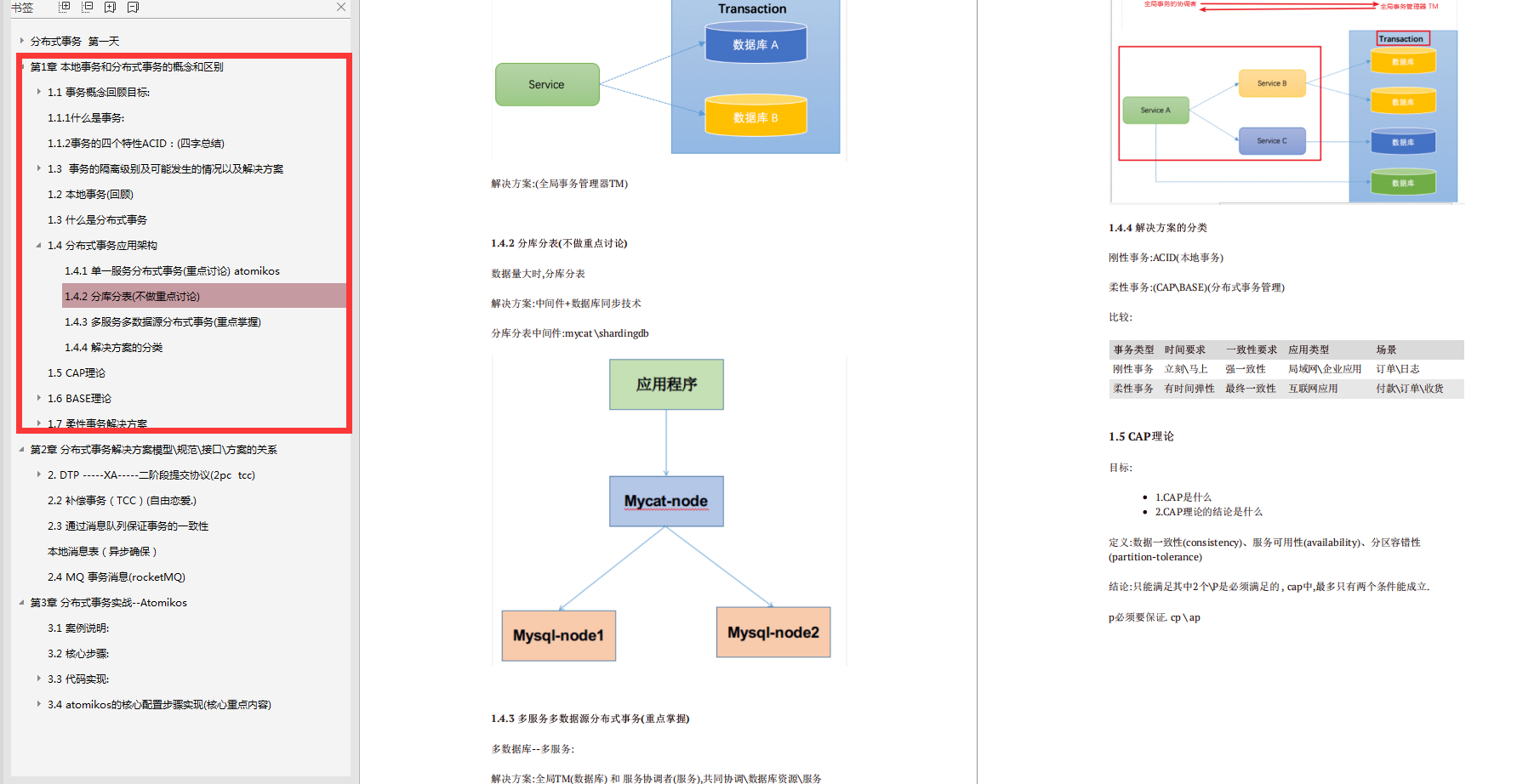
Task: Expand the 1.6 BASE理论 node
Action: 38,398
